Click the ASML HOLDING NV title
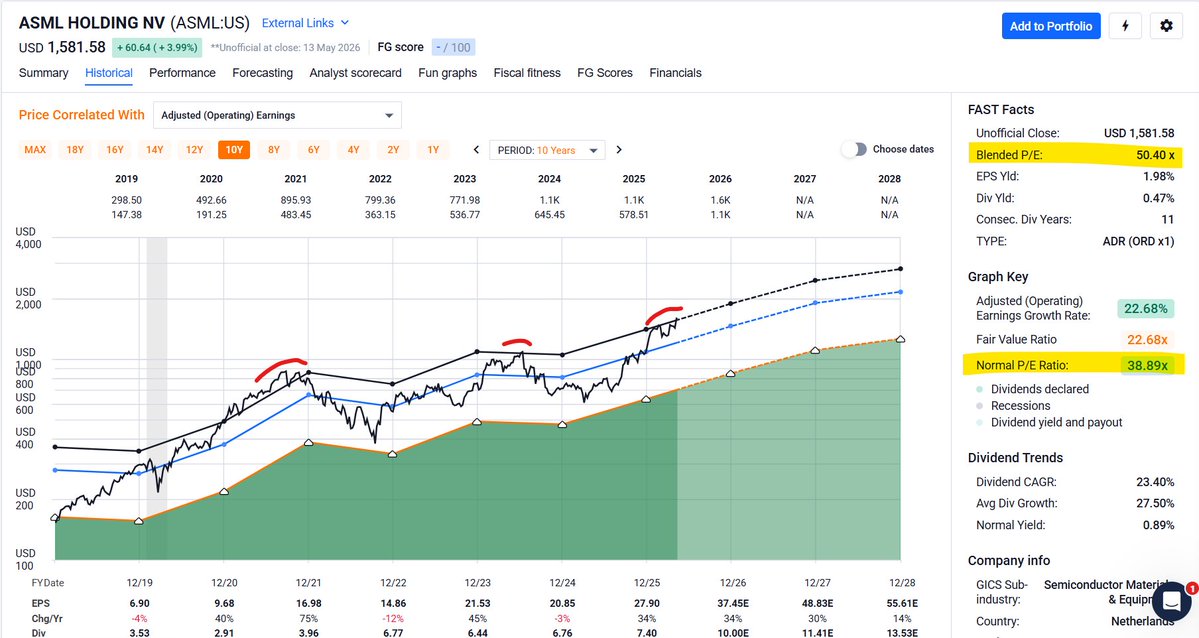 92,23
